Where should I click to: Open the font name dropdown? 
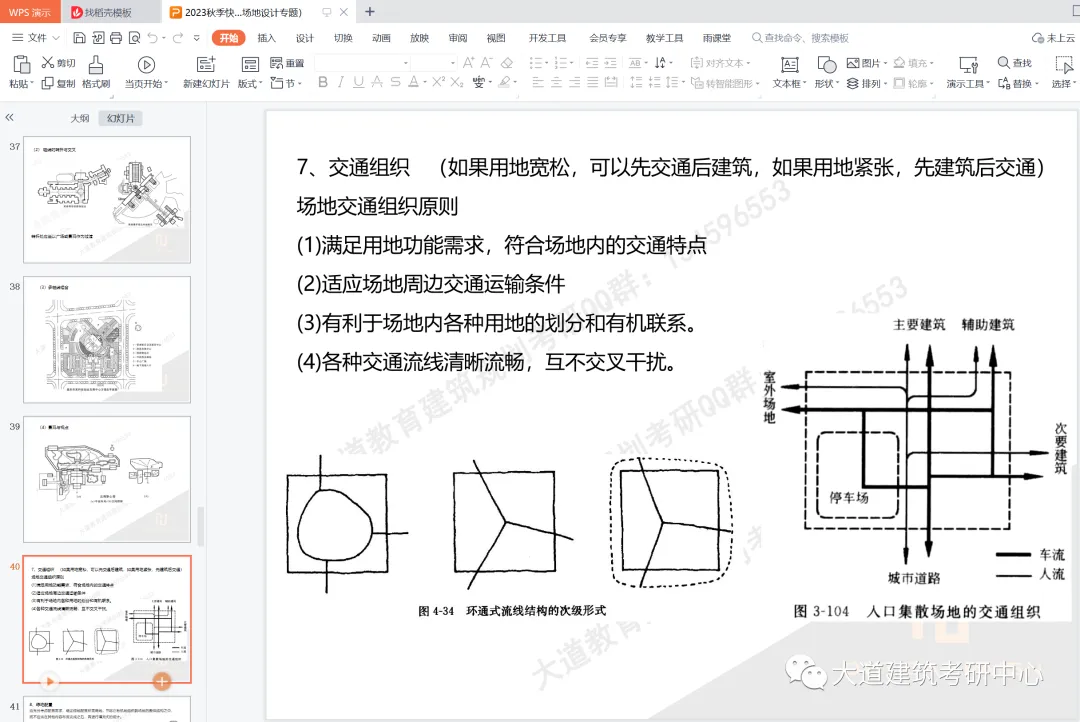pos(406,63)
